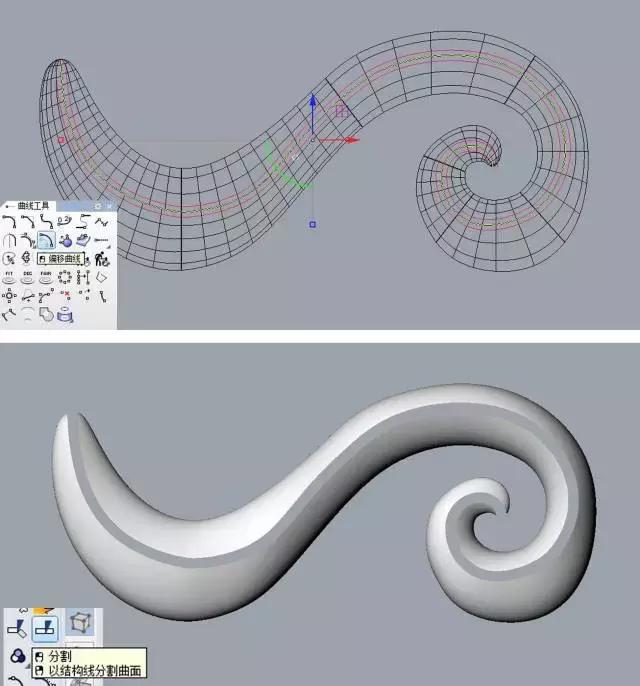
Task: Click the blue square gumball scale handle
Action: pos(313,224)
